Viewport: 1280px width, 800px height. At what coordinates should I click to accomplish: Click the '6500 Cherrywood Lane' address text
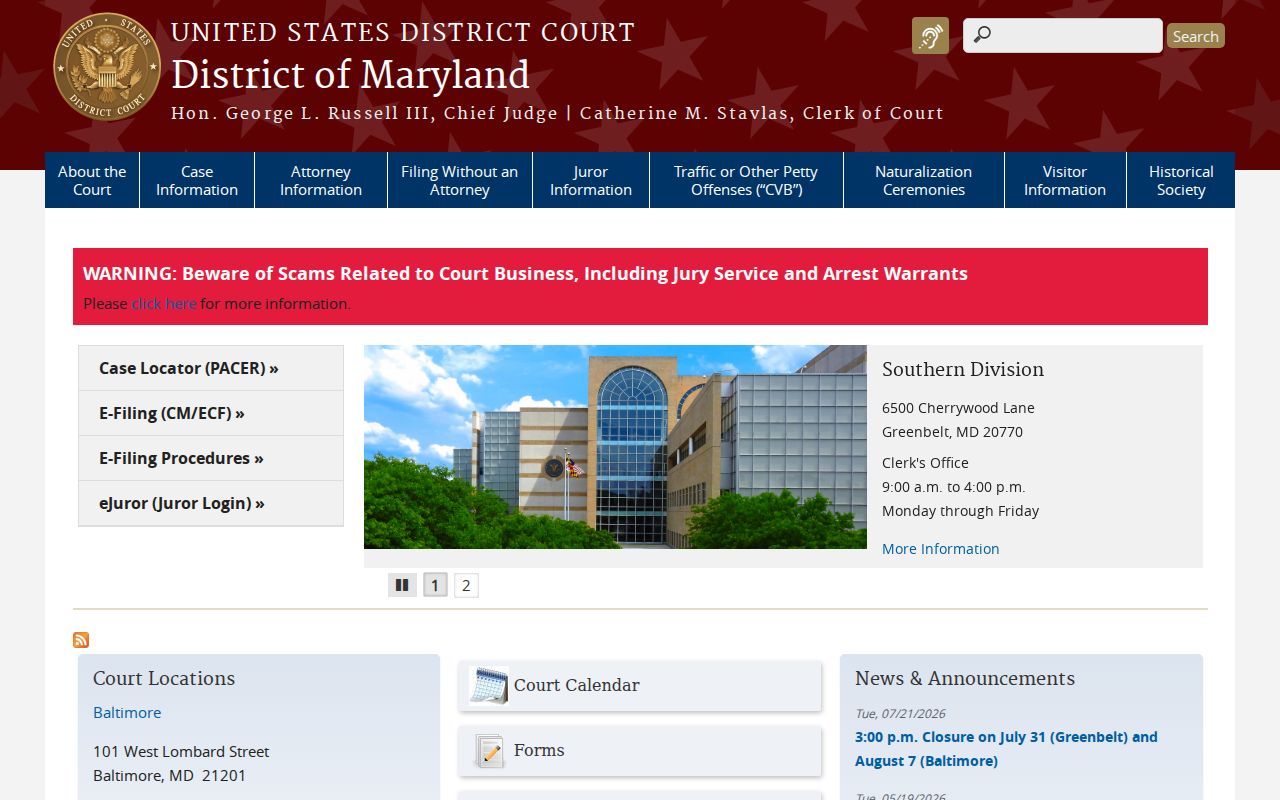[x=958, y=408]
